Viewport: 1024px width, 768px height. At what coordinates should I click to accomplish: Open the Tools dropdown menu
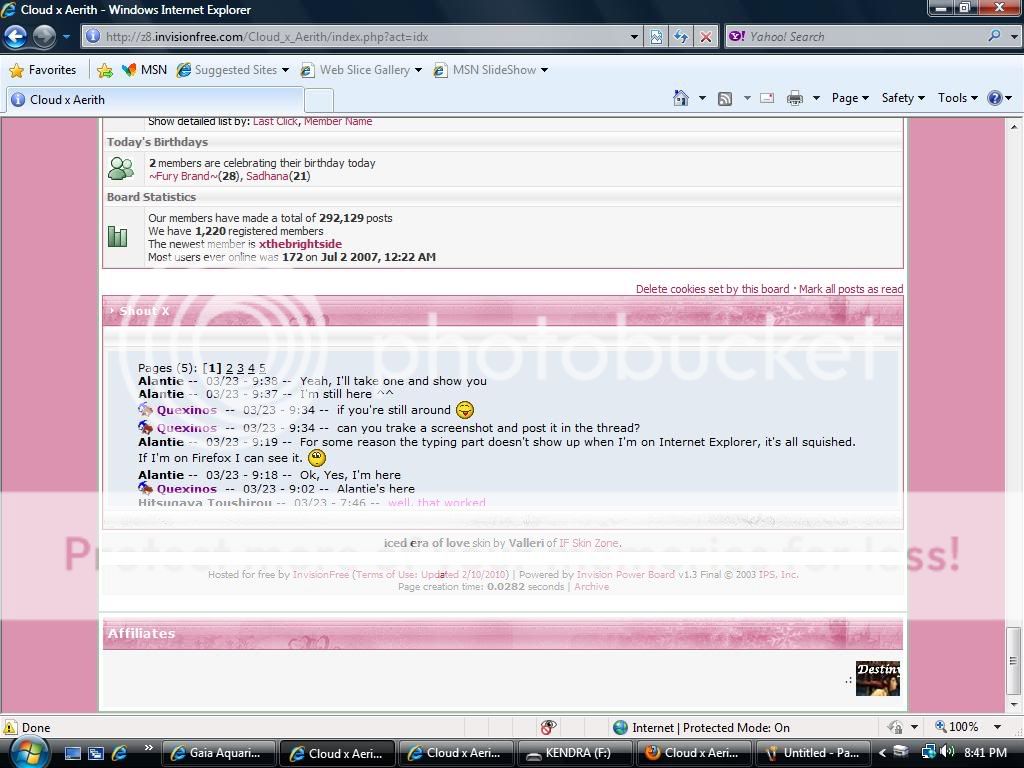coord(957,98)
